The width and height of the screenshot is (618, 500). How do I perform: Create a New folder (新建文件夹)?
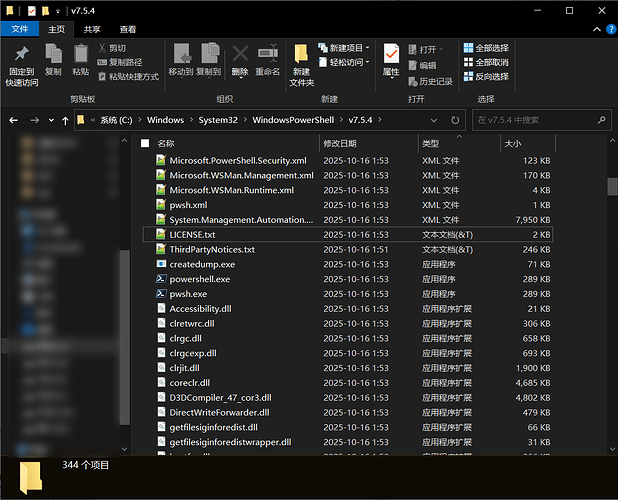[302, 66]
